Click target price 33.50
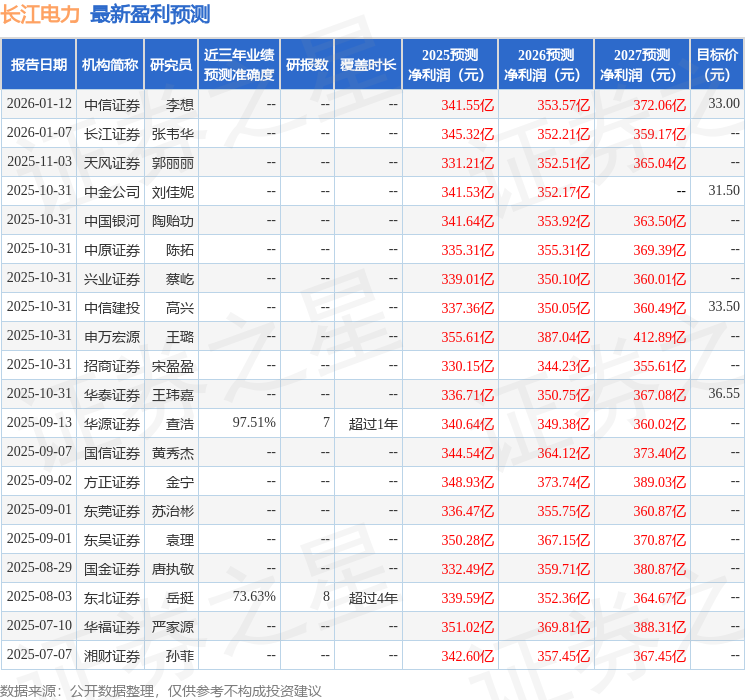 (x=724, y=307)
